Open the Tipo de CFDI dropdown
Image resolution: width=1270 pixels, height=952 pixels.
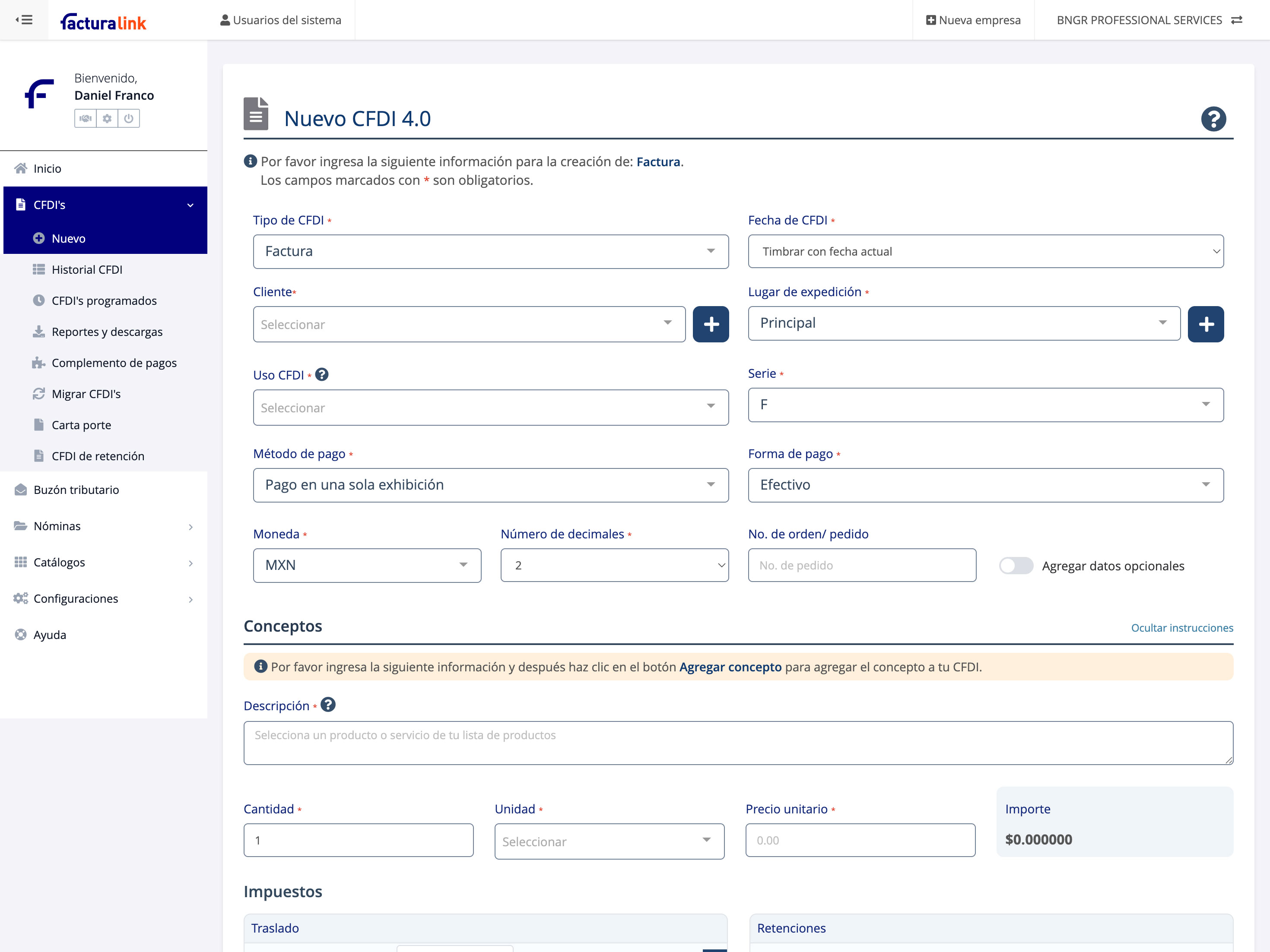point(490,251)
